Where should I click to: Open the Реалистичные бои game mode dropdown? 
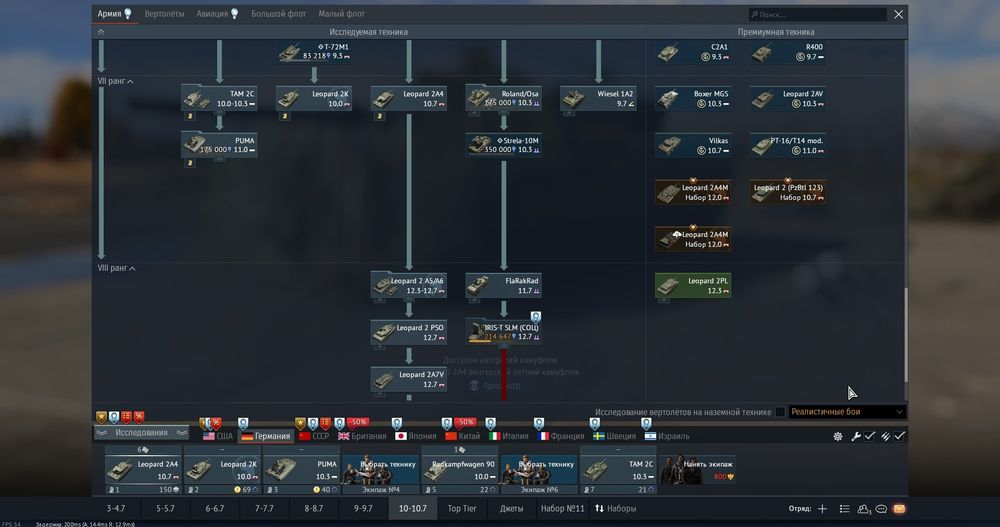point(847,412)
